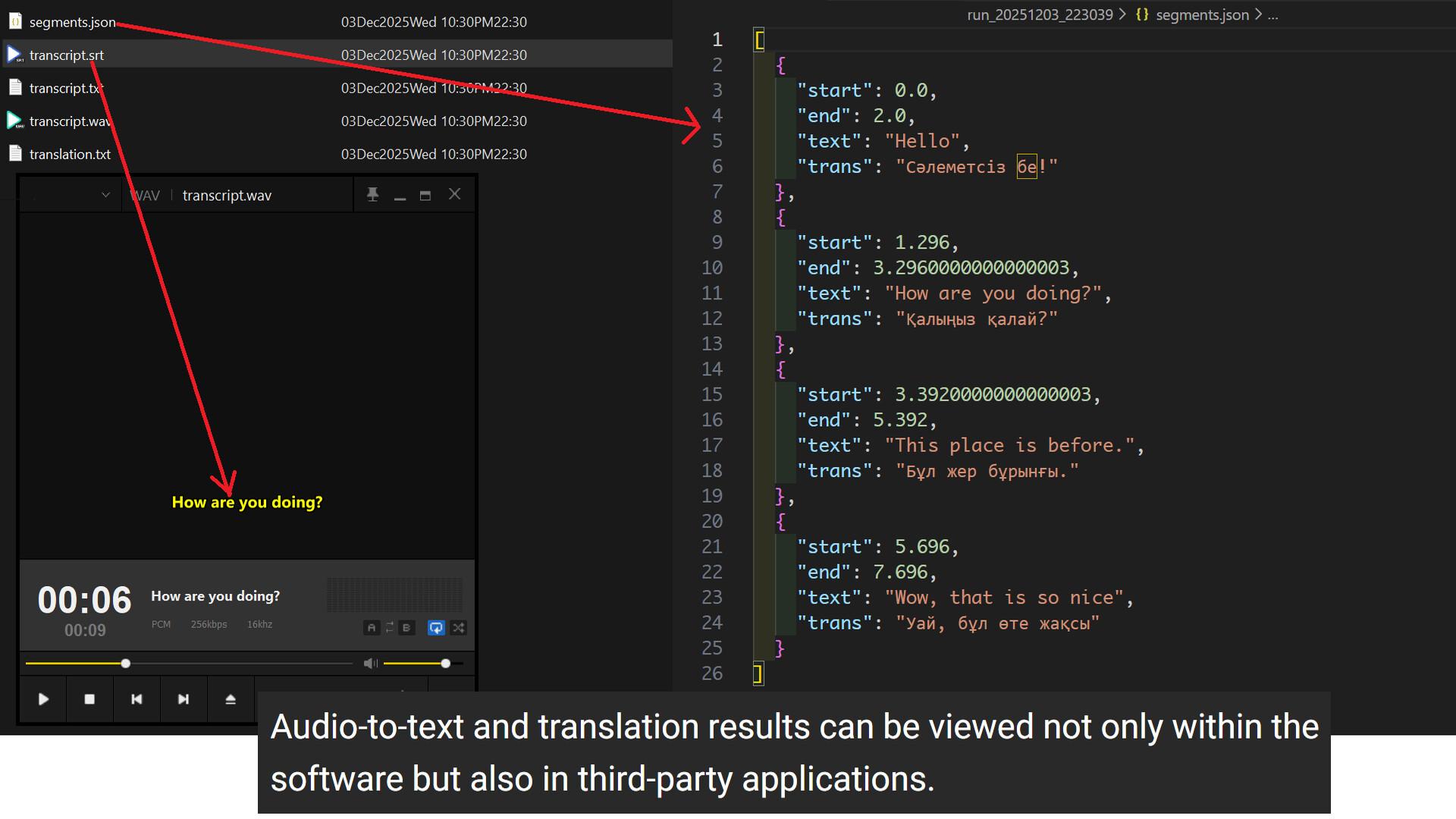Click the segments.json file icon
This screenshot has width=1456, height=819.
coord(14,20)
